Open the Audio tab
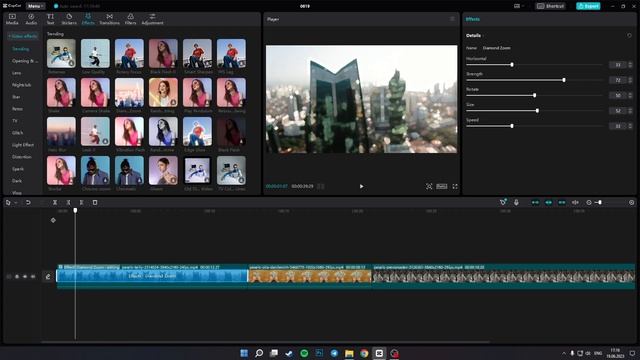This screenshot has height=360, width=640. 31,19
